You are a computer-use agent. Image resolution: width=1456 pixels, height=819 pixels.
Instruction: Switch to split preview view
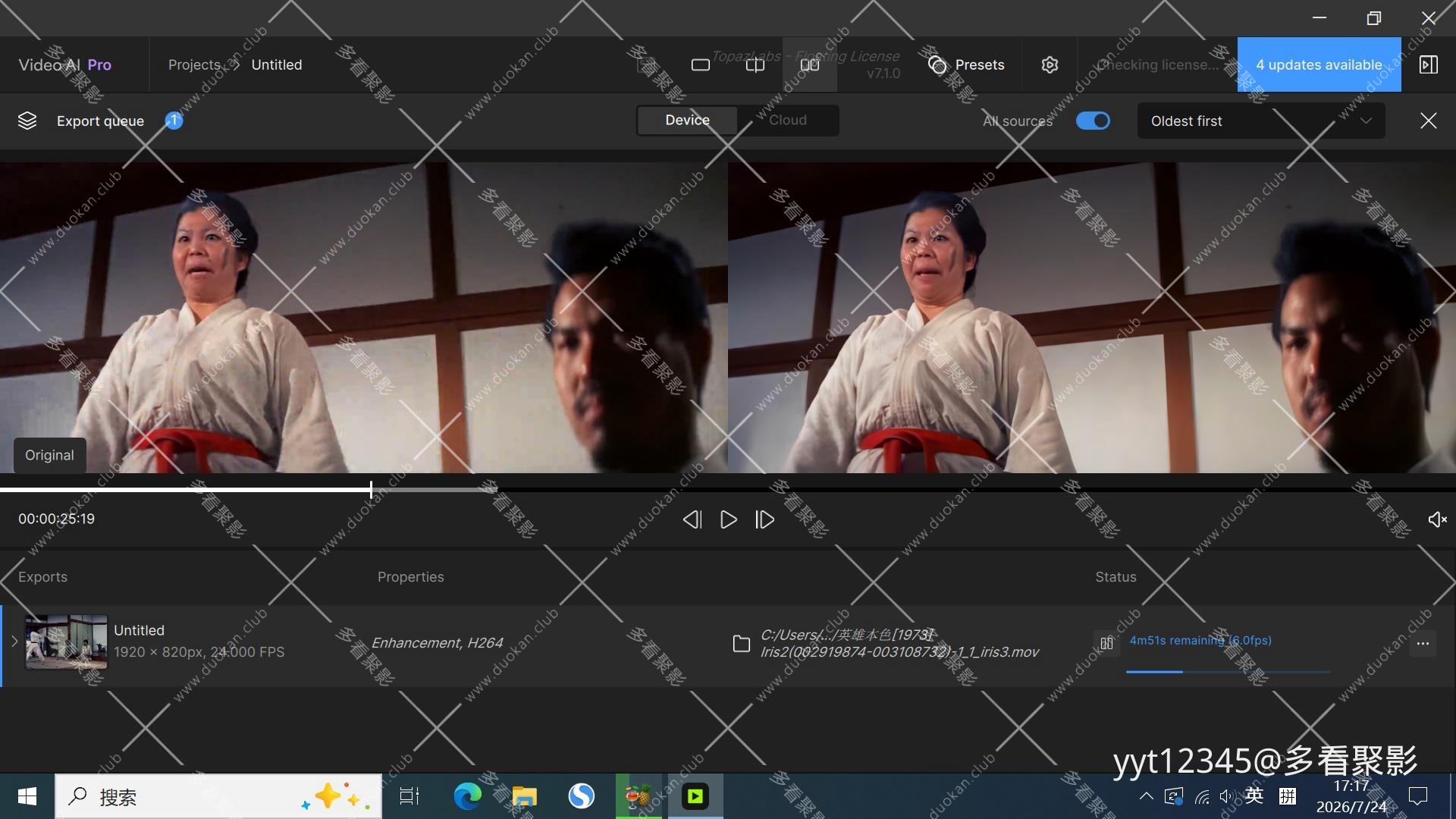755,65
